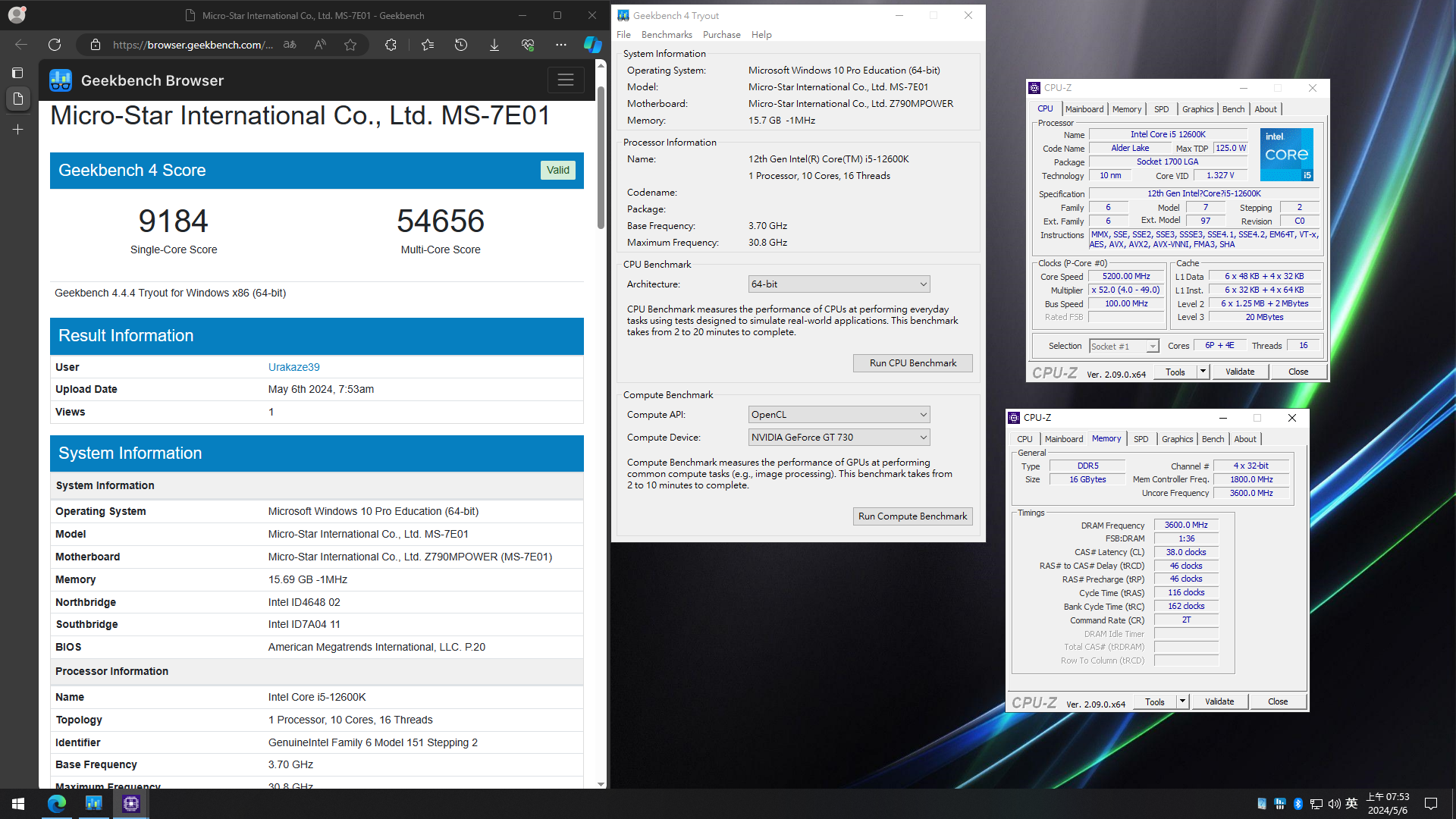Expand the Socket #1 selection dropdown
This screenshot has width=1456, height=819.
1124,347
